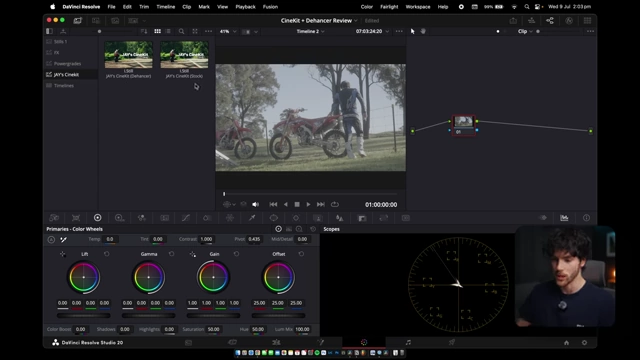Open the Timeline menu

pos(166,7)
